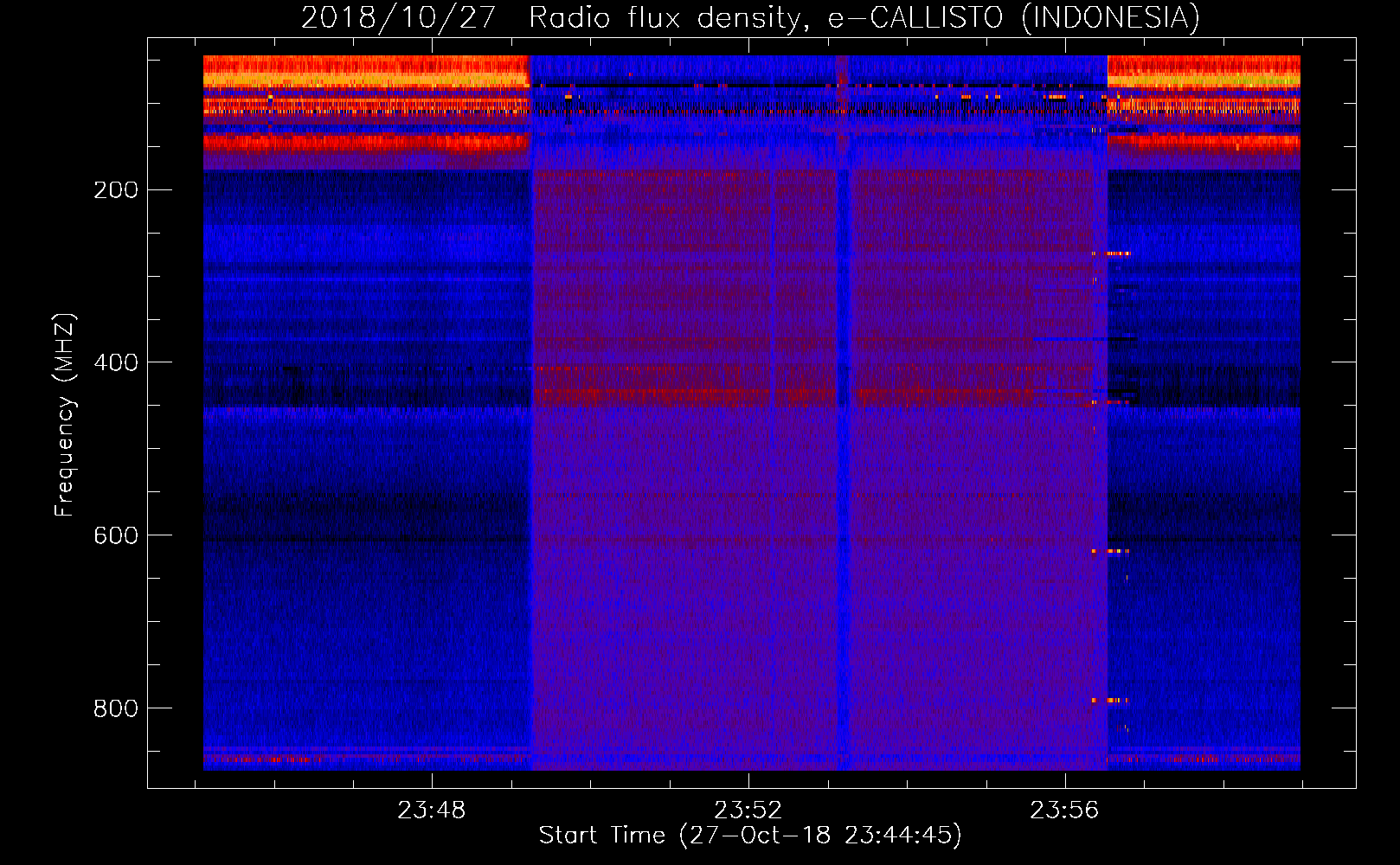
Task: Click the 200 frequency tick label
Action: click(116, 189)
